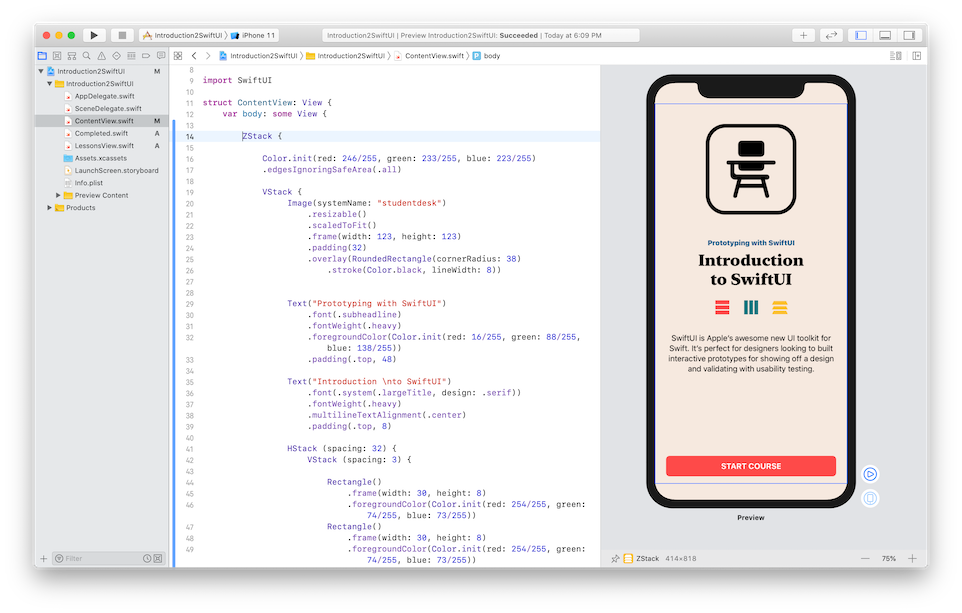Choose the Introduction2SwiftUI scheme in the toolbar
Screen dimensions: 962x613
click(x=182, y=36)
